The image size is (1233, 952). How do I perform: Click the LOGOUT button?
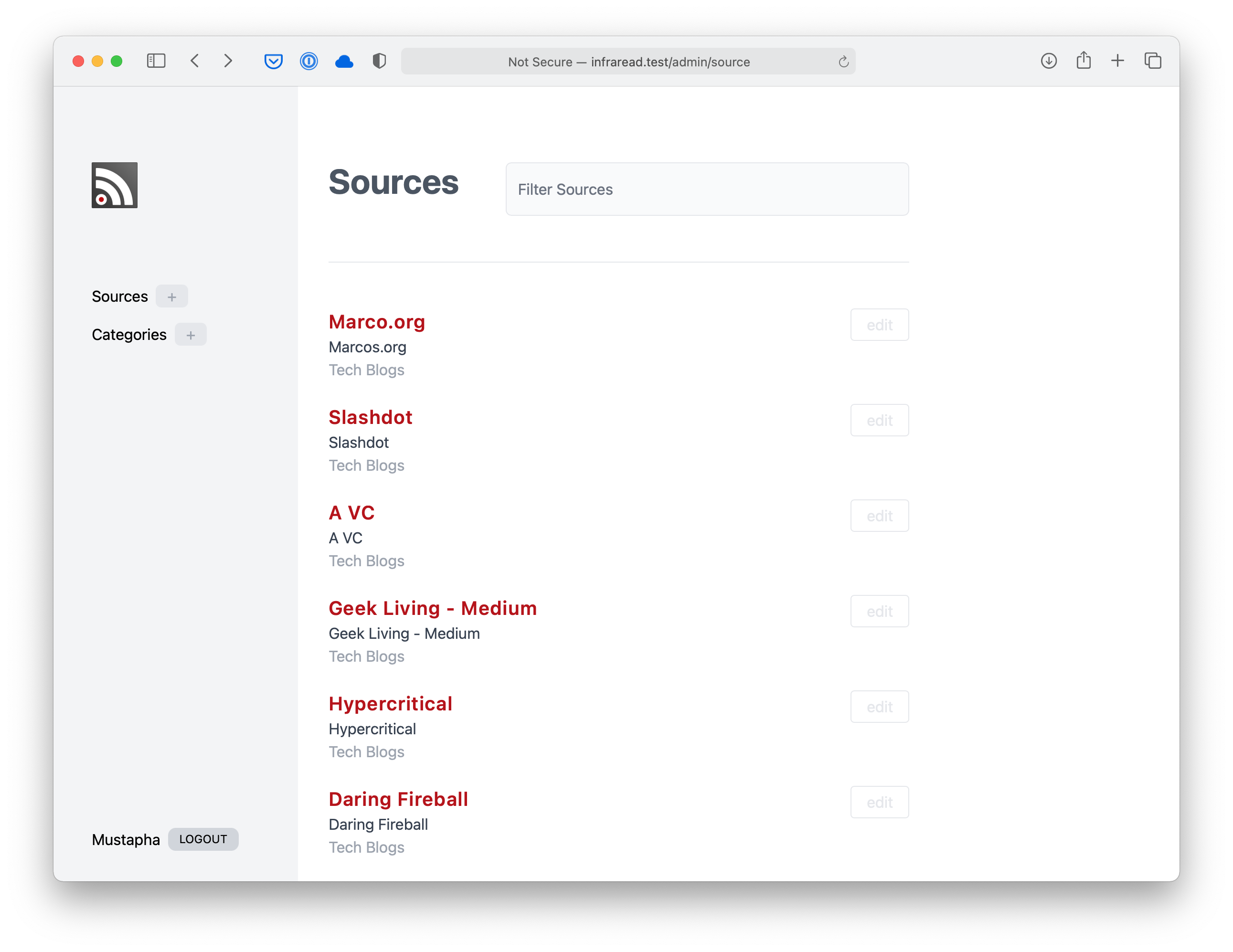pos(203,839)
